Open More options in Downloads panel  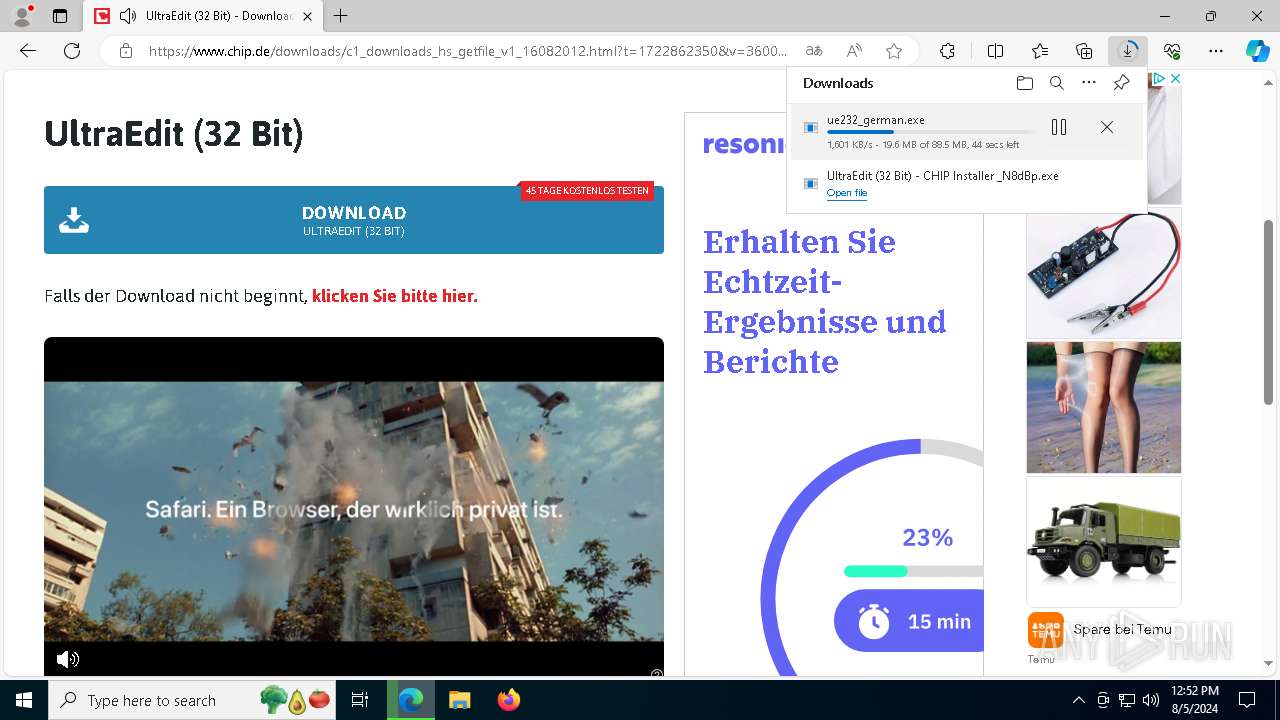[x=1089, y=83]
